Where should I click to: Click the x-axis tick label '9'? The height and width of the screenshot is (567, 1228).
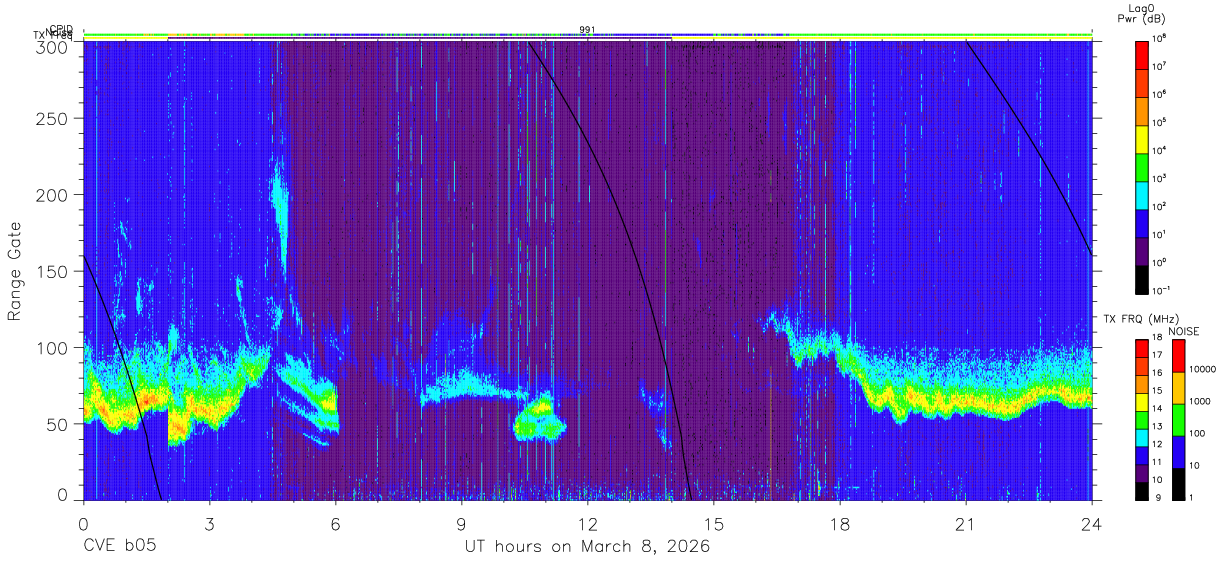tap(461, 523)
